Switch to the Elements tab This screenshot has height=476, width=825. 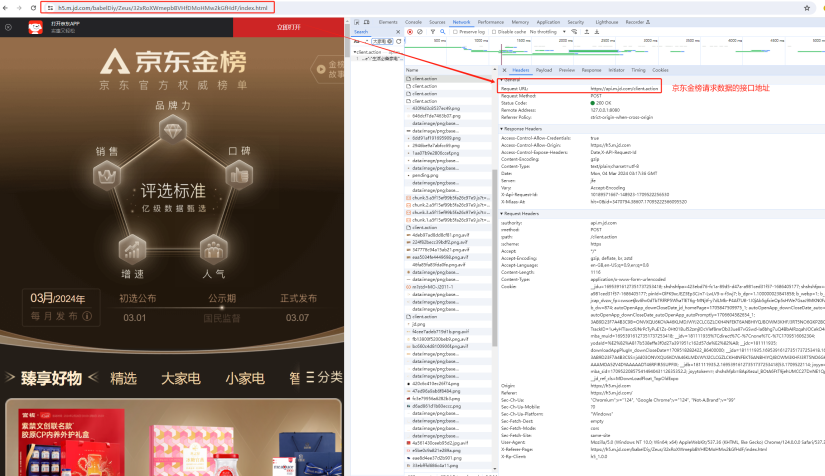click(x=388, y=22)
